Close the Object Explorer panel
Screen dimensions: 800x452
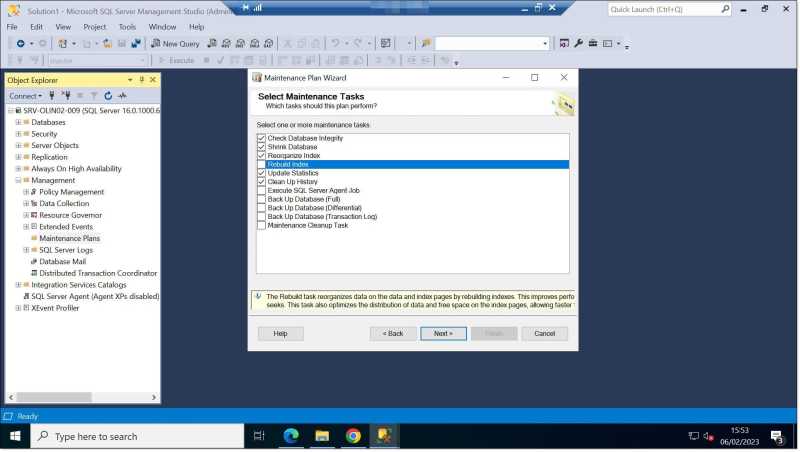[153, 80]
